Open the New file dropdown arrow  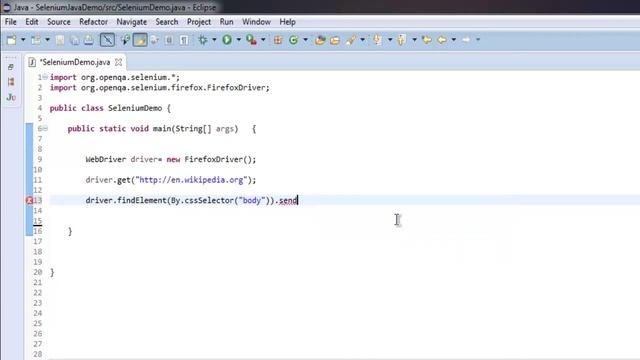pos(23,40)
